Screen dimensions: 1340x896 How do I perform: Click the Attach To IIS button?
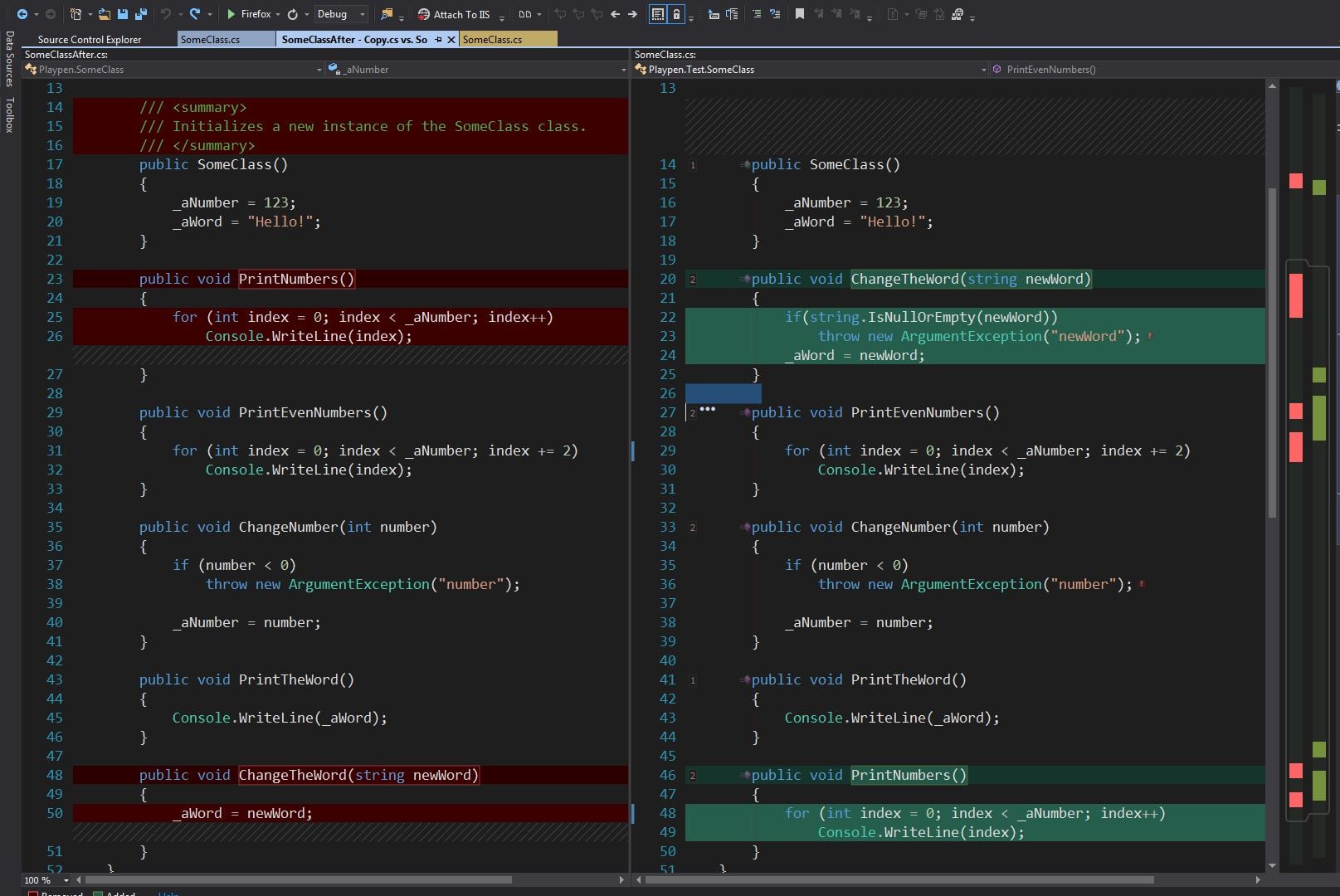(x=454, y=14)
